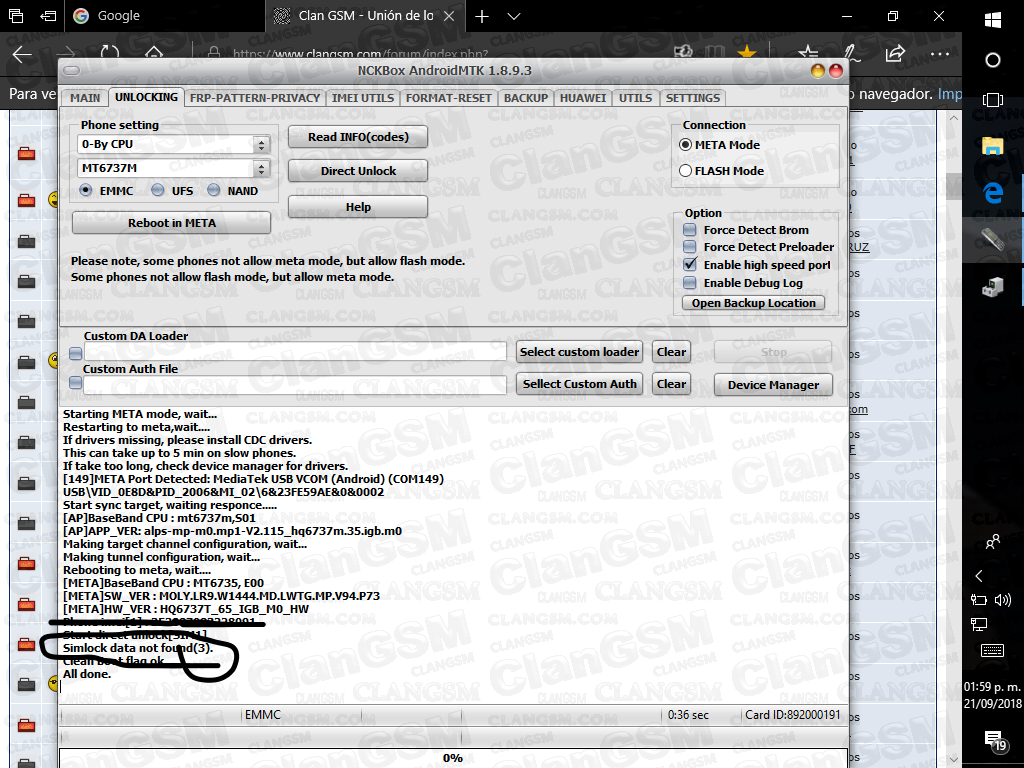Open new tab in Edge
This screenshot has height=768, width=1024.
point(482,16)
